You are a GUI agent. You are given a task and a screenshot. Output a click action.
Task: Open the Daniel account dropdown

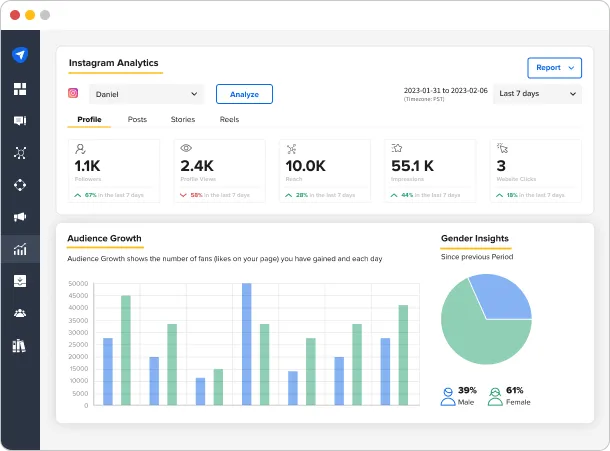coord(146,94)
